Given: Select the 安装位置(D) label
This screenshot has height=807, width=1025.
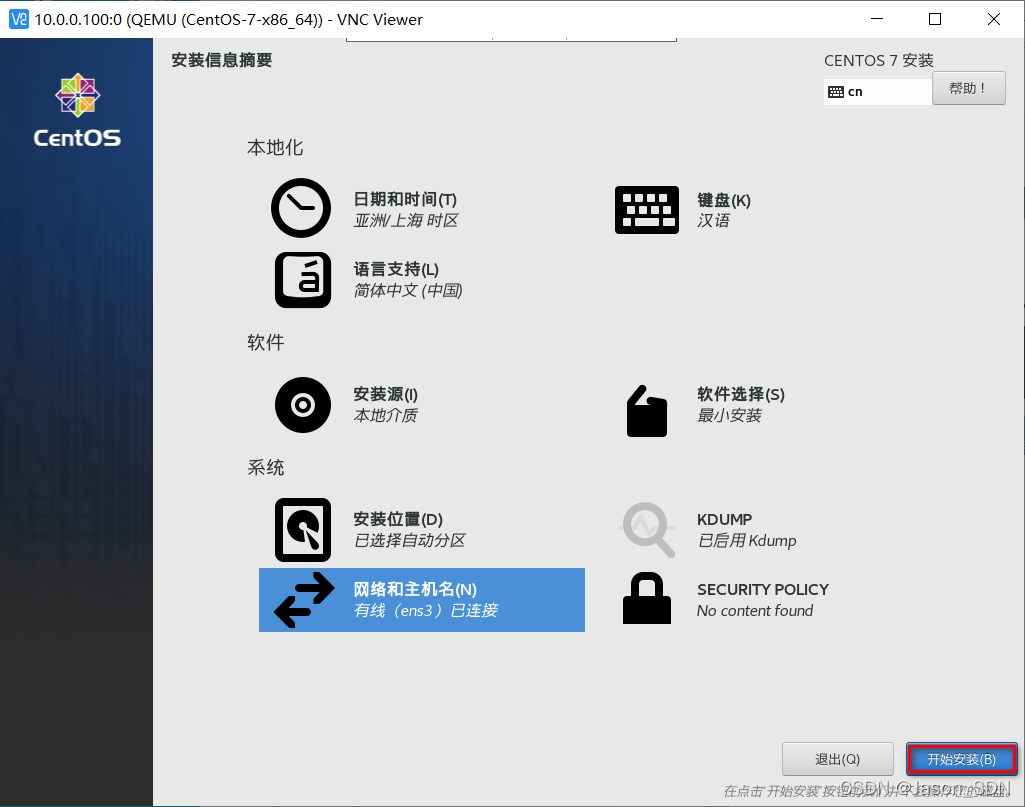Looking at the screenshot, I should pos(398,519).
